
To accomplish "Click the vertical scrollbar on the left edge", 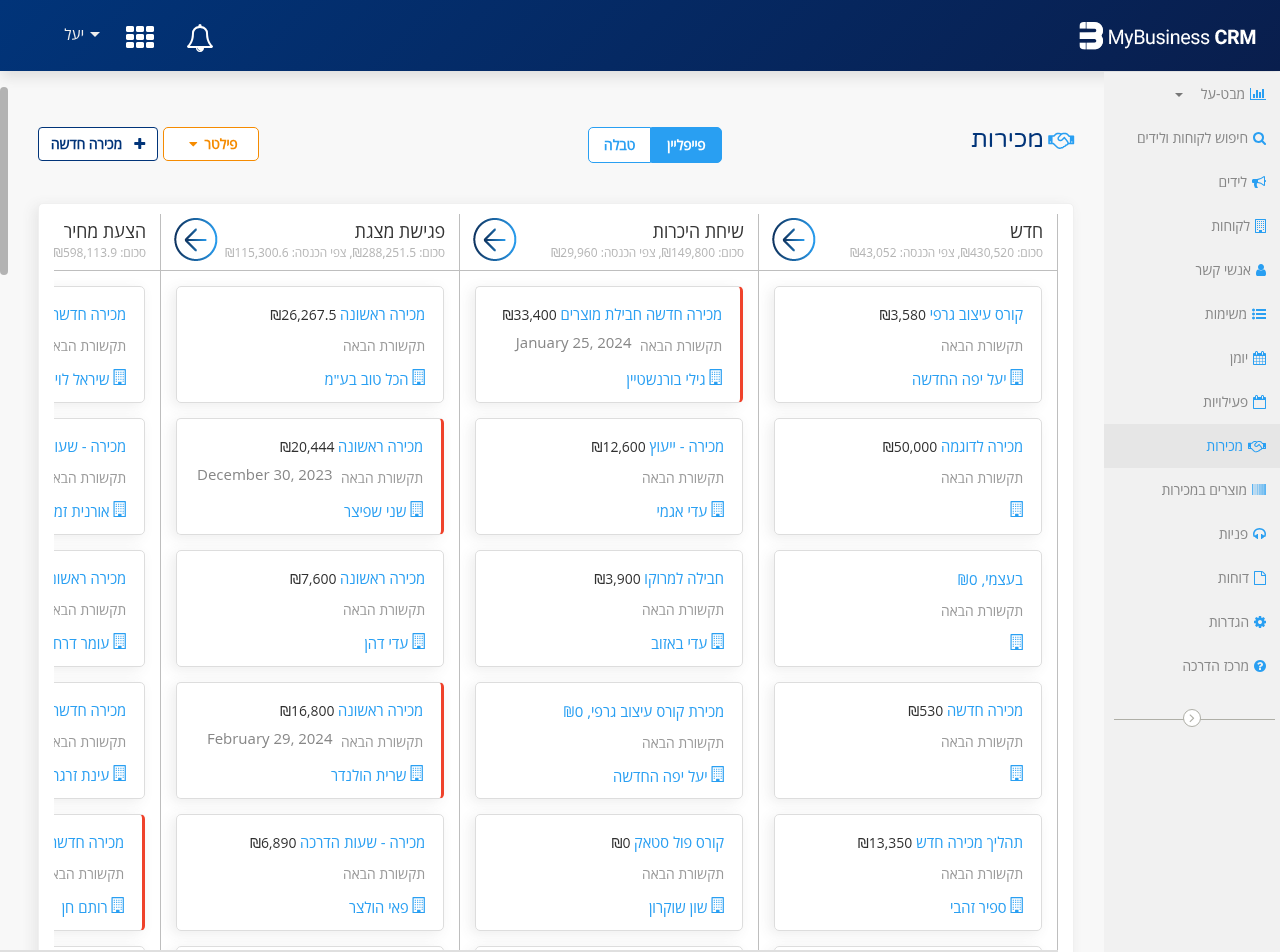I will point(4,180).
